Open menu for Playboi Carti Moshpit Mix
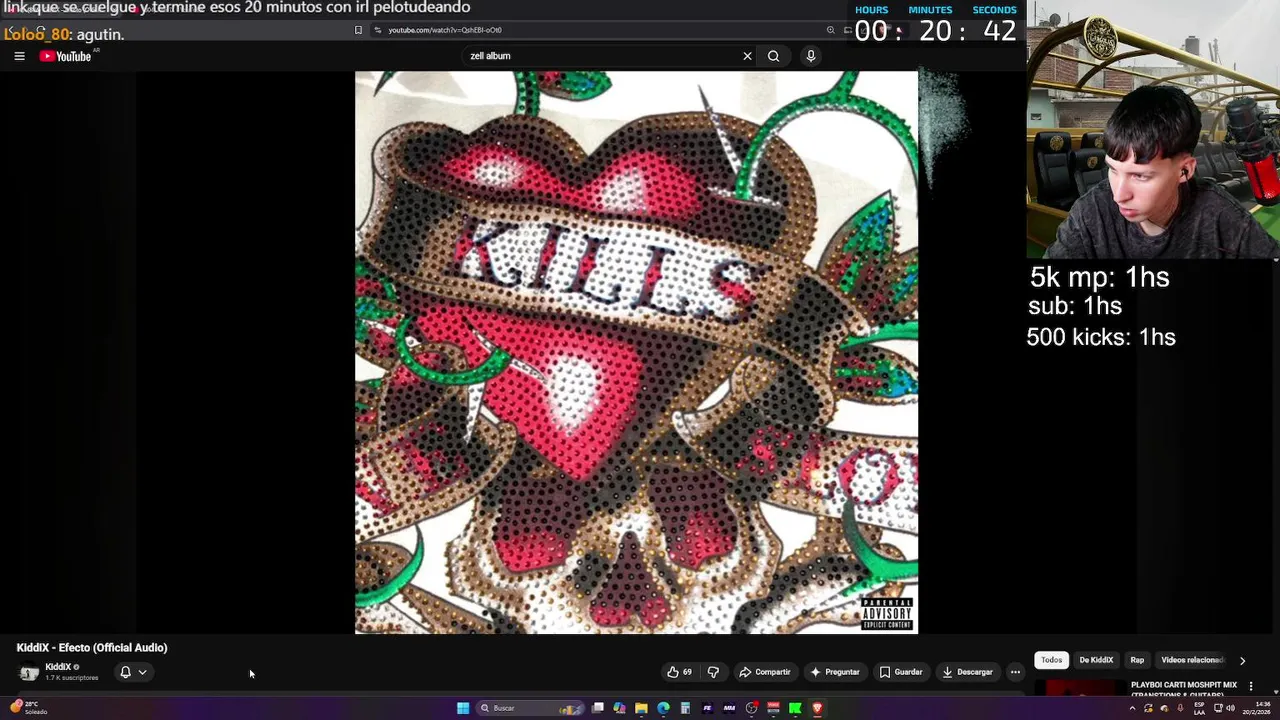The image size is (1280, 720). (1250, 686)
